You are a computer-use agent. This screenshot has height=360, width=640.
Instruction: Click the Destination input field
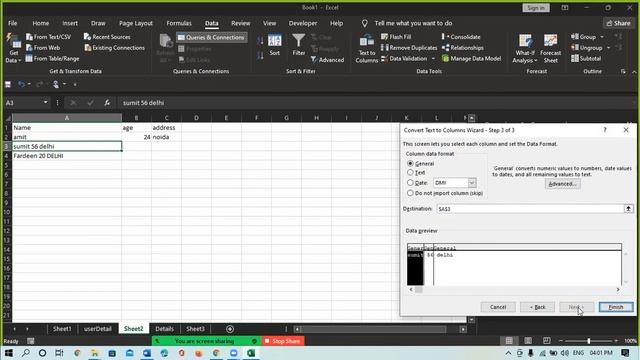[529, 209]
